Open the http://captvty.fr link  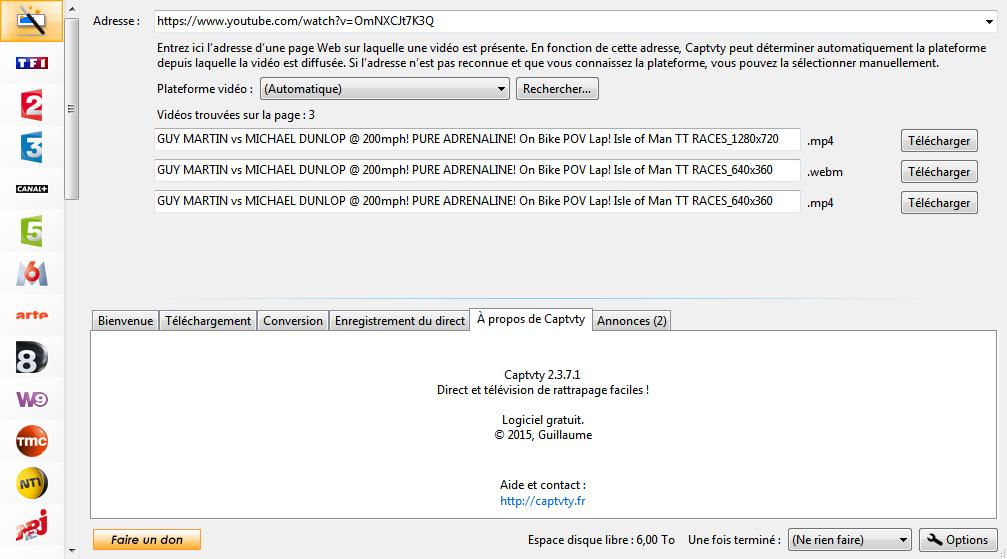[543, 501]
